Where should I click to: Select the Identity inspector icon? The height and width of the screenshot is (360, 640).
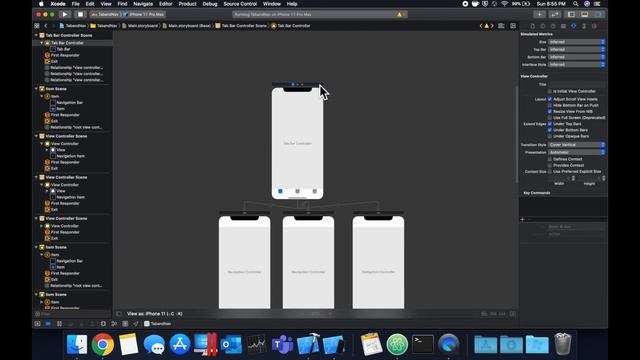[563, 26]
